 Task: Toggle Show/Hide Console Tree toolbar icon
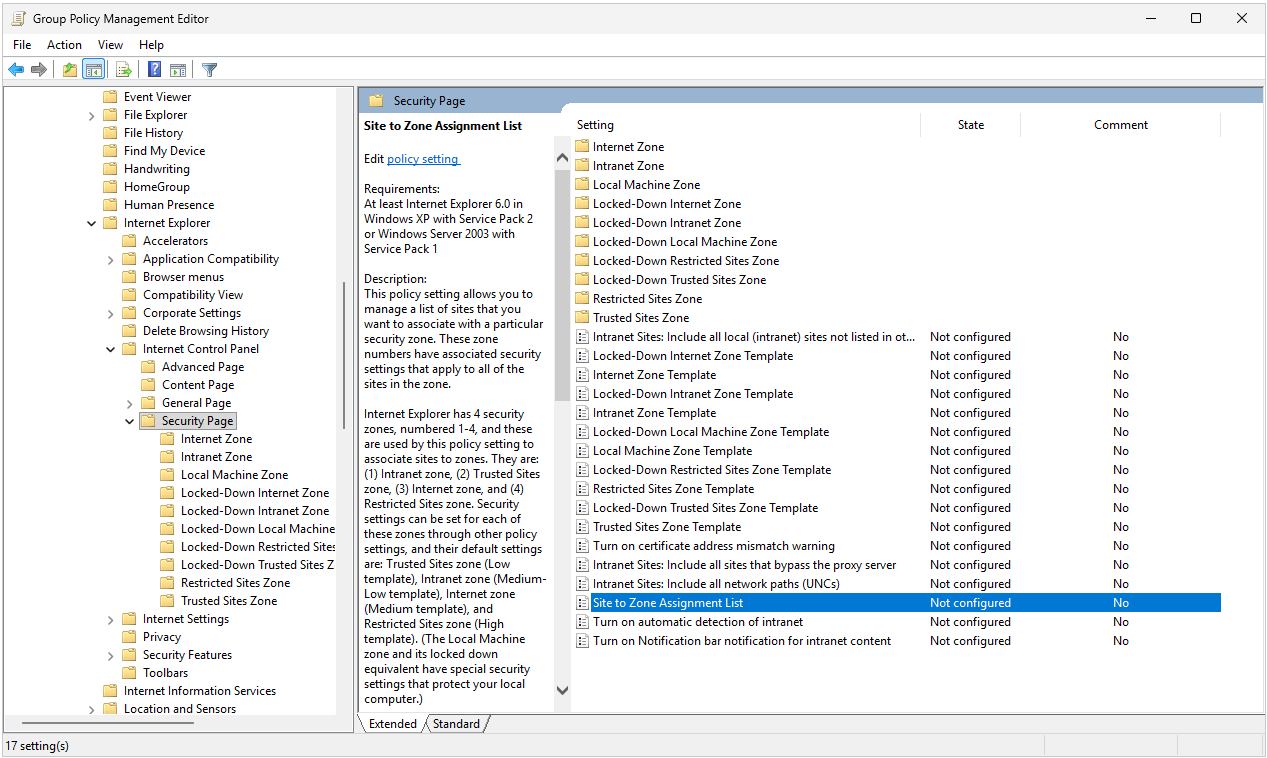[93, 69]
